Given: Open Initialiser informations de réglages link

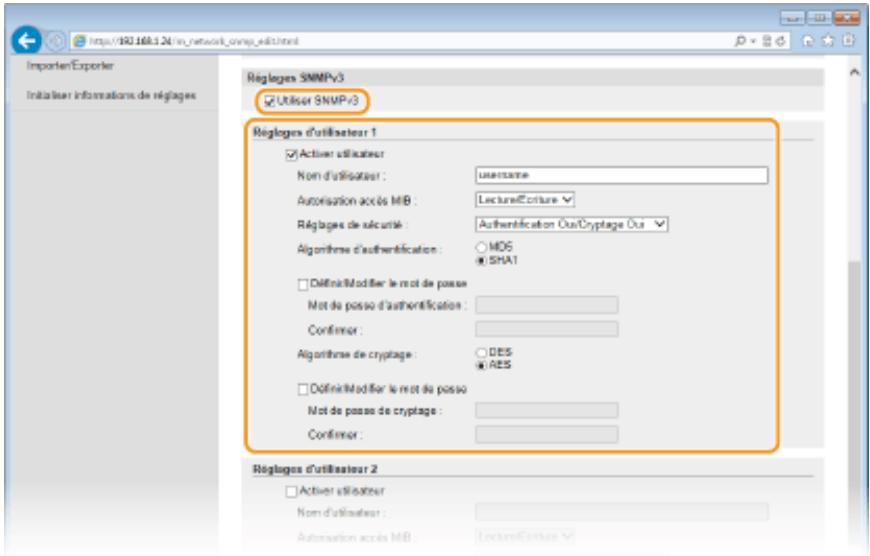Looking at the screenshot, I should [111, 95].
